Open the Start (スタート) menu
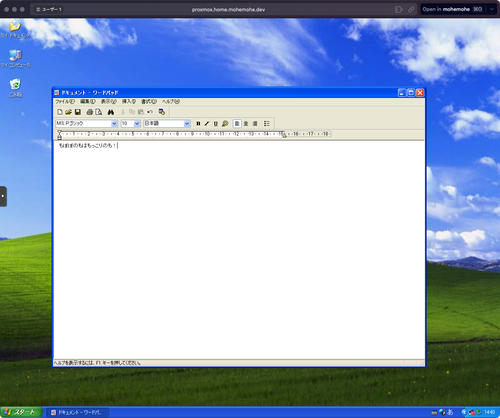The height and width of the screenshot is (418, 500). pyautogui.click(x=21, y=412)
